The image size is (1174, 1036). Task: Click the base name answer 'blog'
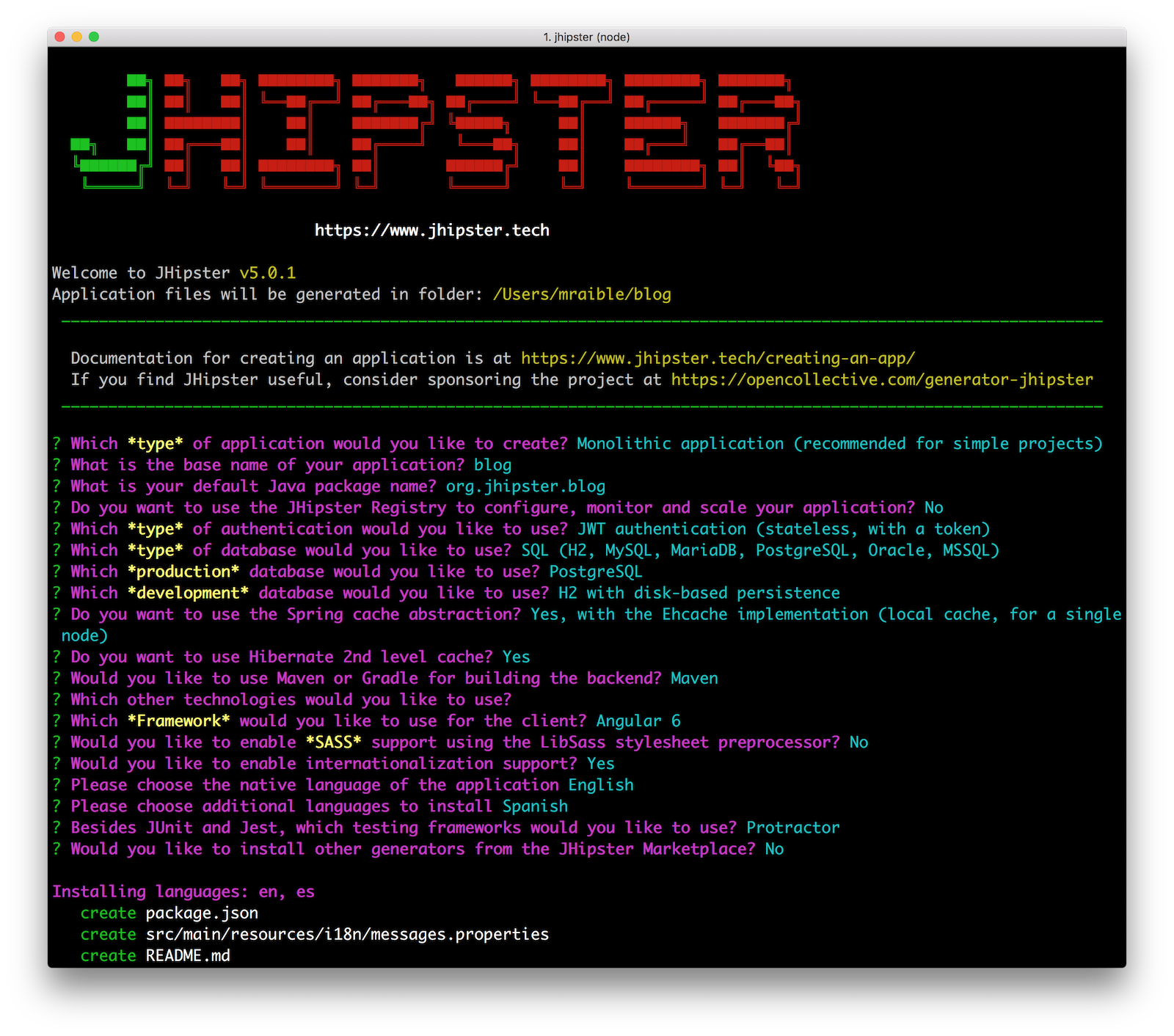(493, 464)
